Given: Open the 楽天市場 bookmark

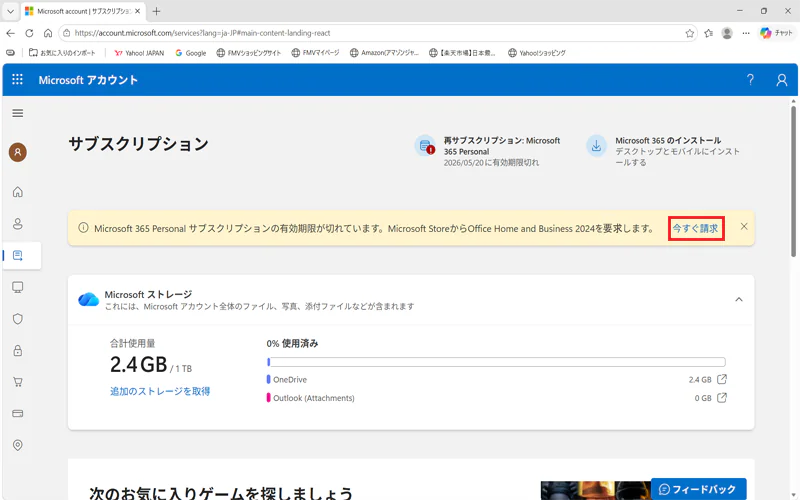Looking at the screenshot, I should 462,53.
